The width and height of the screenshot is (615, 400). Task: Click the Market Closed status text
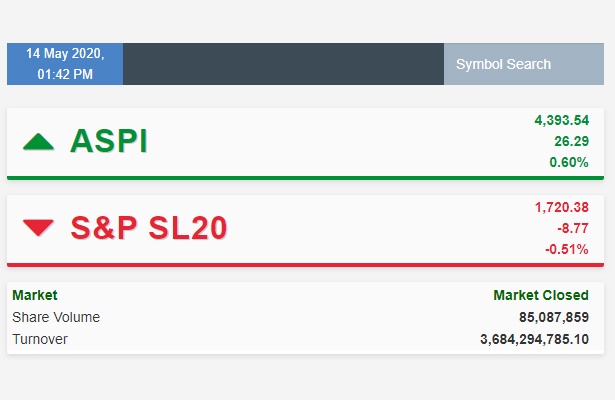coord(541,295)
